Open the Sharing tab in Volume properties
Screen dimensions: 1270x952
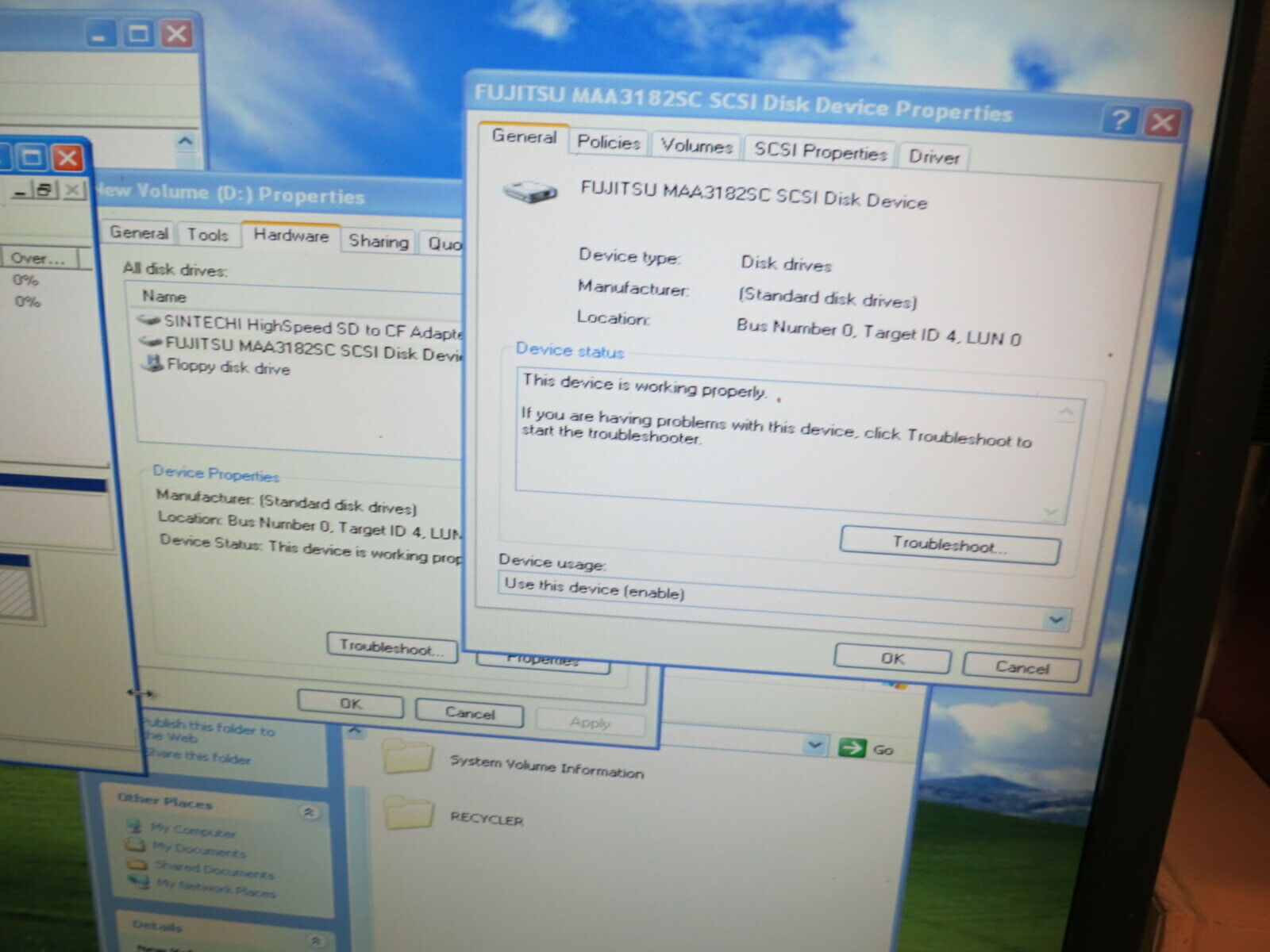[379, 241]
